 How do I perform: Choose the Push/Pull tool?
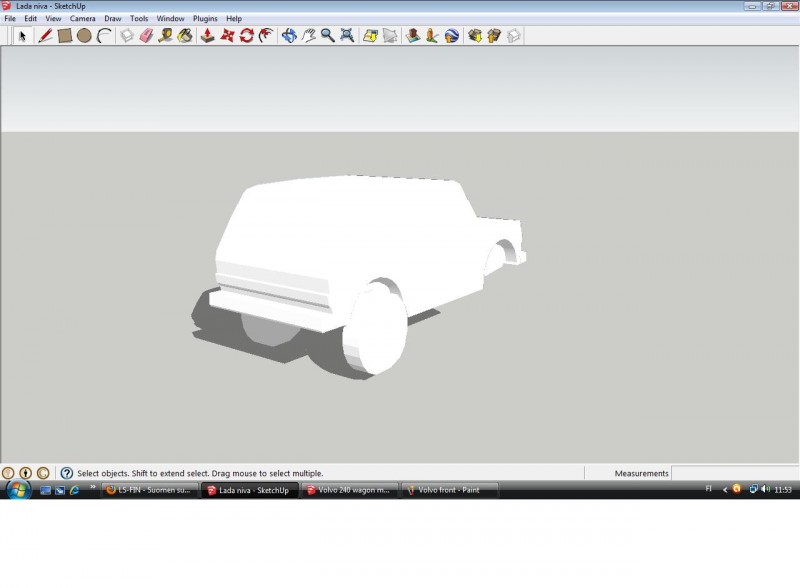pyautogui.click(x=207, y=36)
